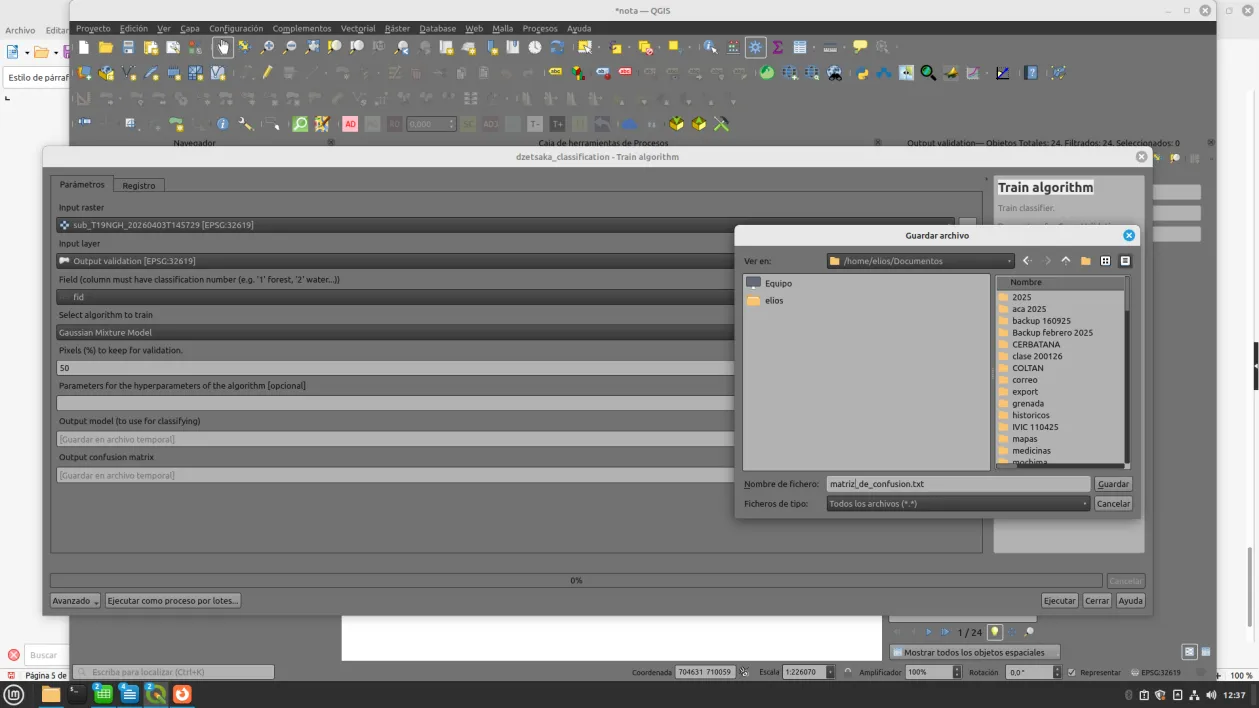Create new folder in save dialog
1259x708 pixels.
(1086, 261)
